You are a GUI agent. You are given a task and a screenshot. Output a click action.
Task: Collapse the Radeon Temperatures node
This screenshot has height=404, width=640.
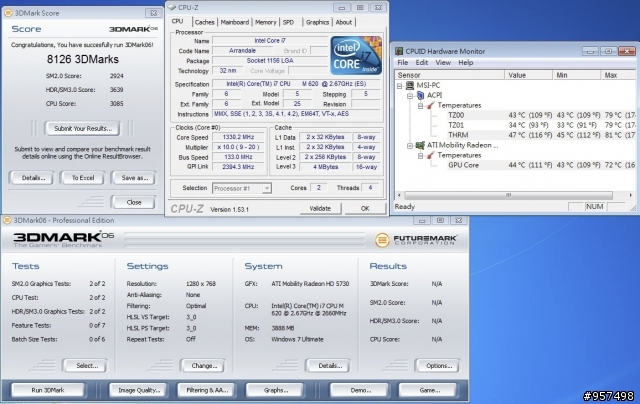click(420, 155)
